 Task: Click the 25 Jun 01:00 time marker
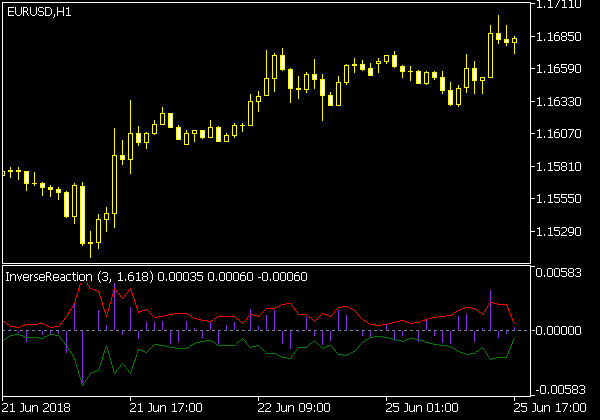click(422, 408)
